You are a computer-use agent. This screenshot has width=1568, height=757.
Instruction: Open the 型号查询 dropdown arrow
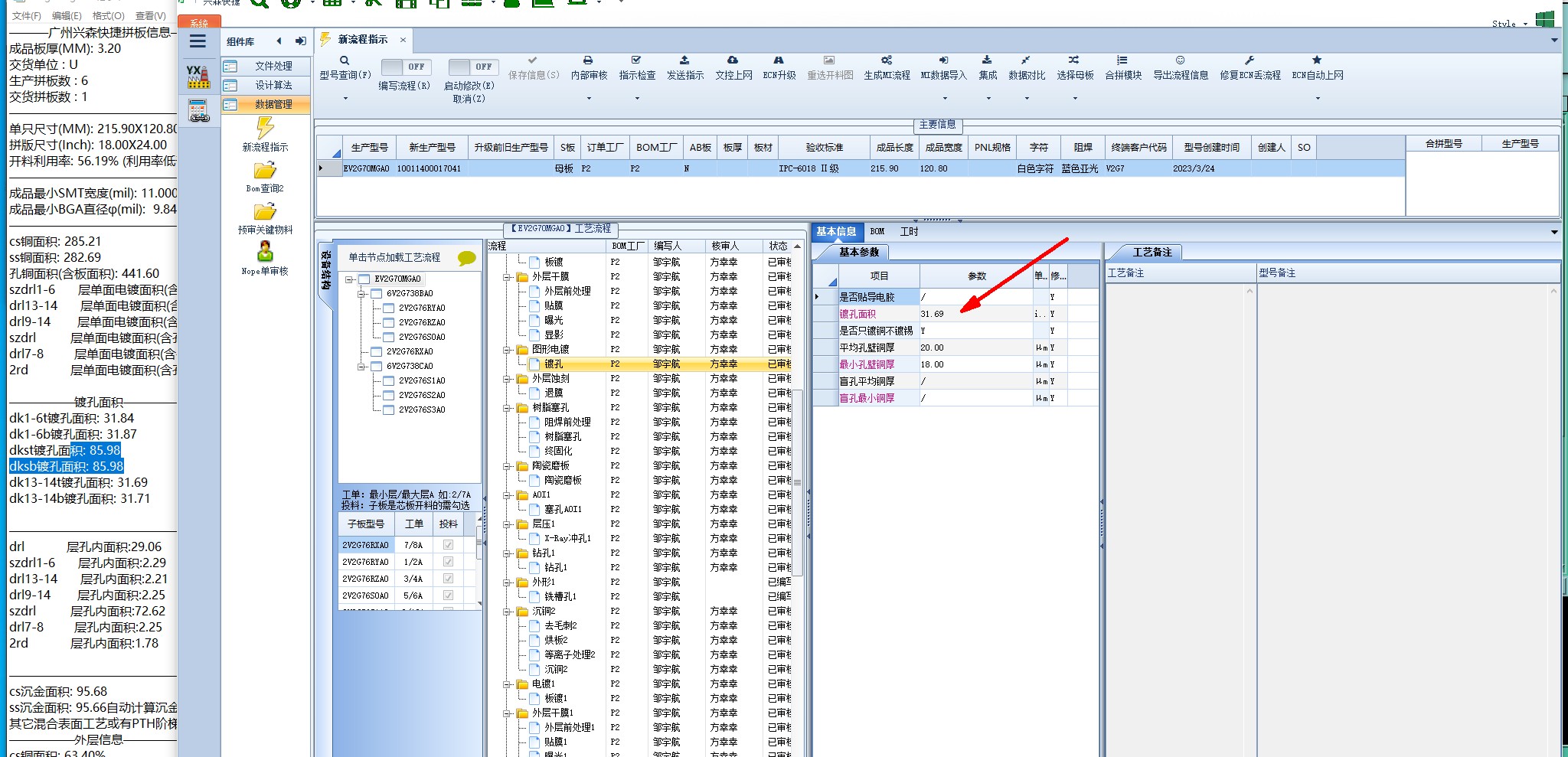coord(345,98)
